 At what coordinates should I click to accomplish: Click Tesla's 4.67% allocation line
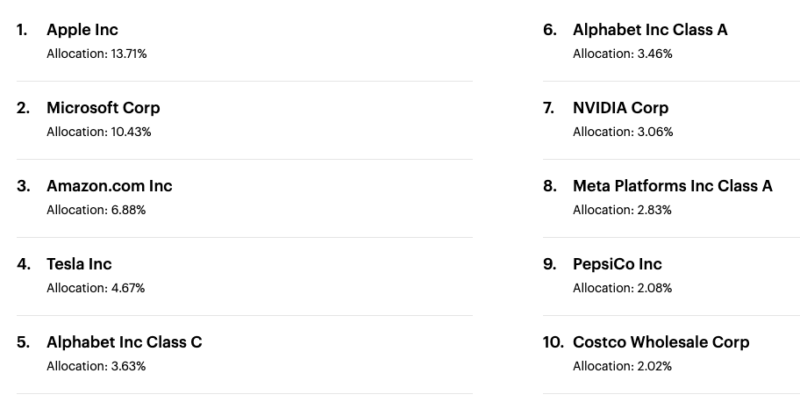click(96, 288)
